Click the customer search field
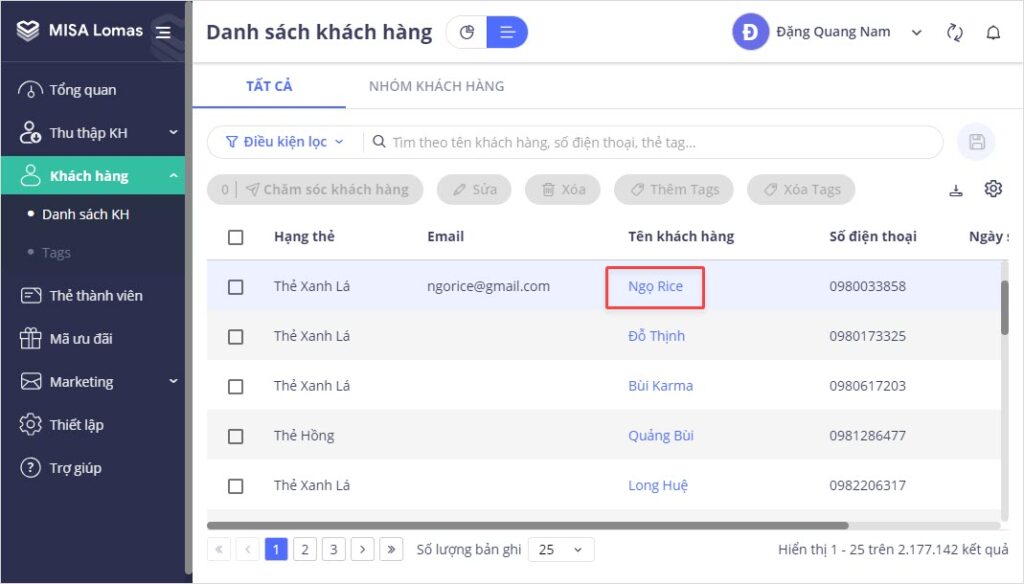This screenshot has width=1024, height=584. [x=653, y=142]
